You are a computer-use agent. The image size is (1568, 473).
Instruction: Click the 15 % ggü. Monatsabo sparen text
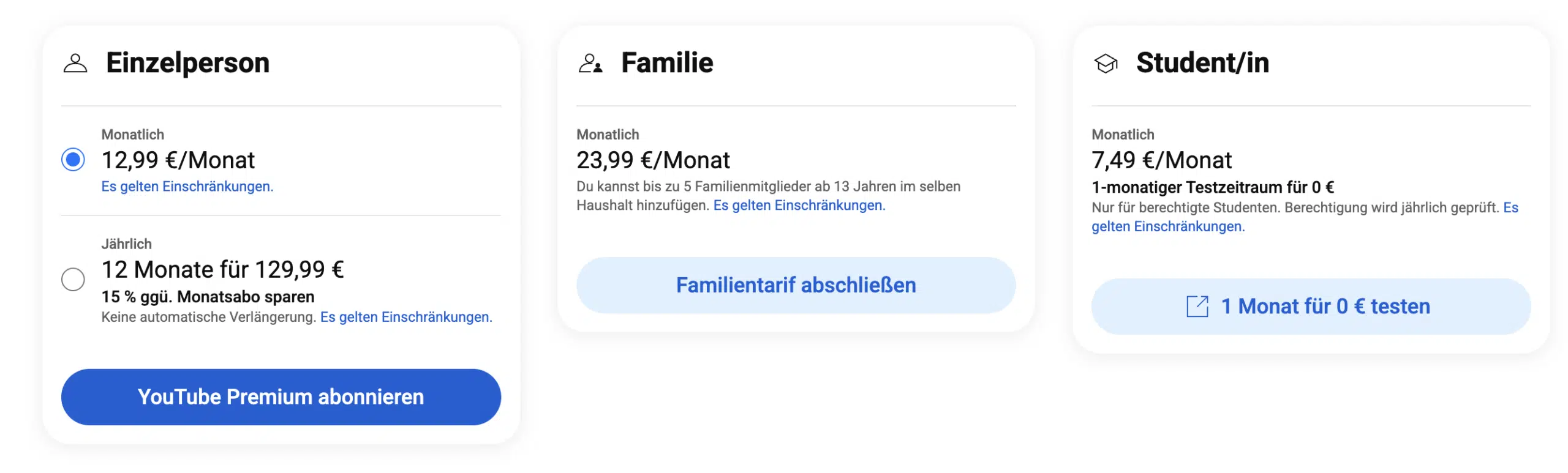(208, 297)
